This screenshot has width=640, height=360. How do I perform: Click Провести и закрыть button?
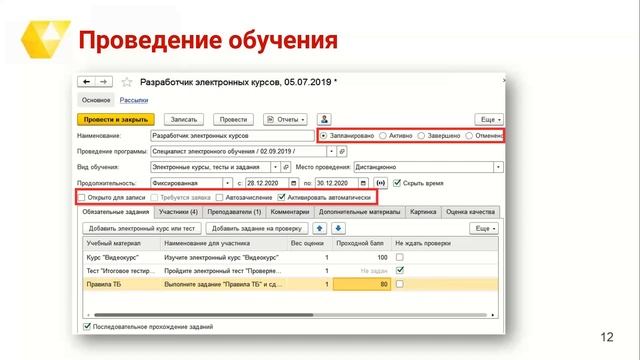click(116, 119)
